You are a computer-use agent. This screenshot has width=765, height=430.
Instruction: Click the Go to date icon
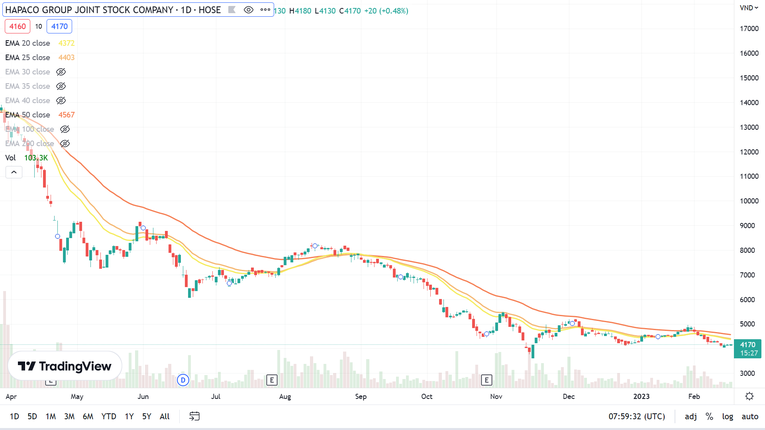click(194, 416)
